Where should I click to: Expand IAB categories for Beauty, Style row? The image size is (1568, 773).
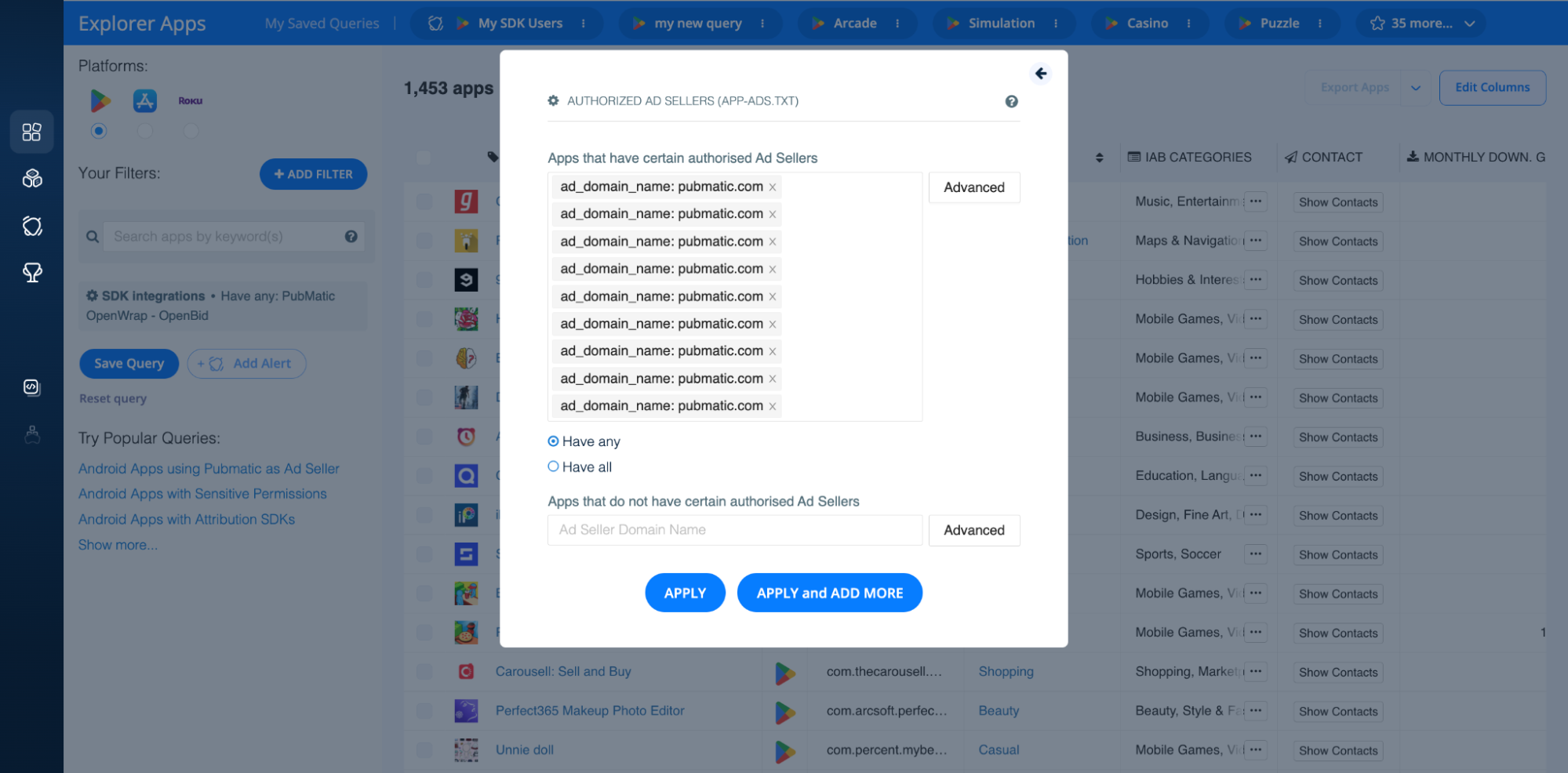coord(1256,711)
